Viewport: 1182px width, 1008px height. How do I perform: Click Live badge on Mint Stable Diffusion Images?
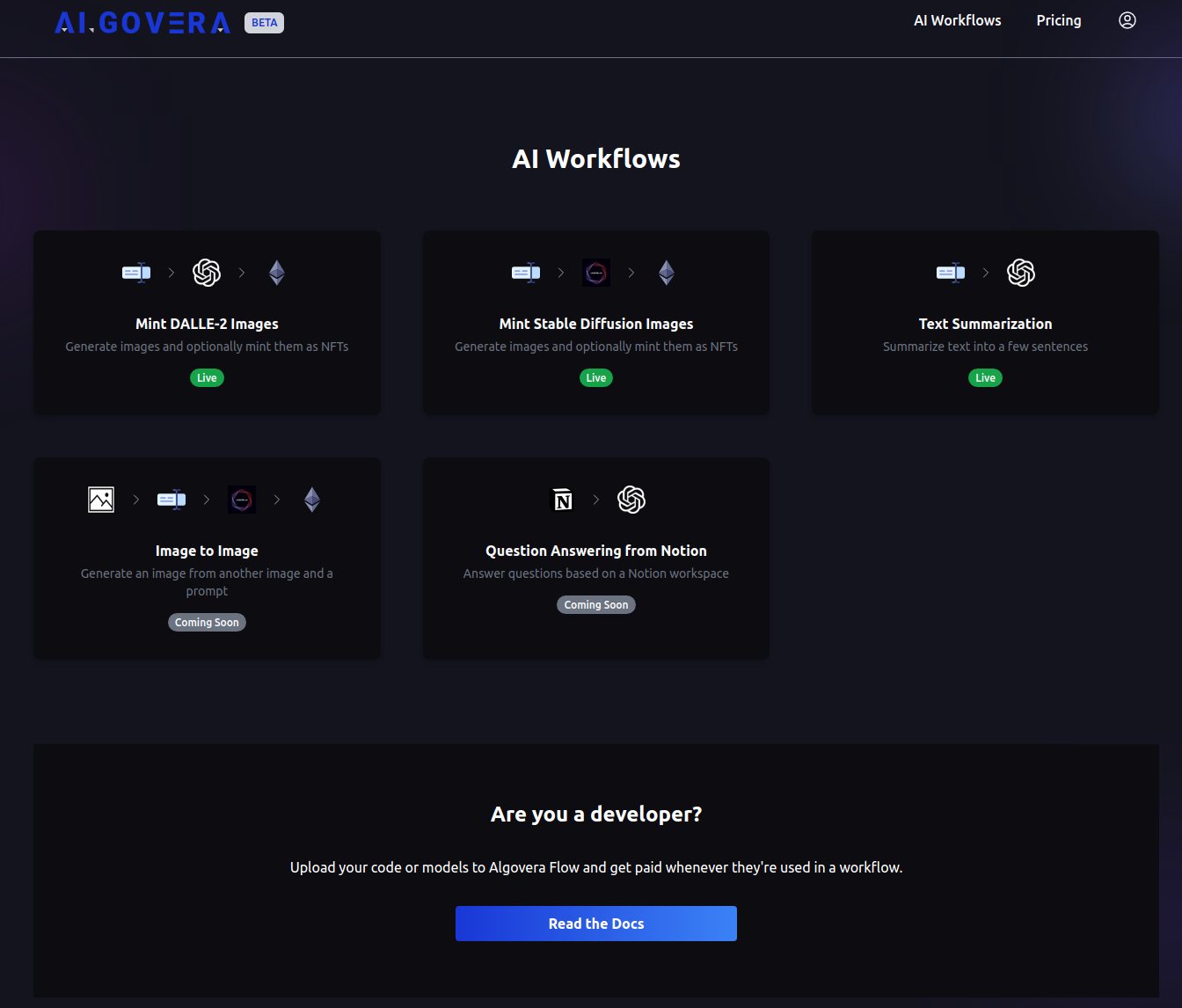596,378
